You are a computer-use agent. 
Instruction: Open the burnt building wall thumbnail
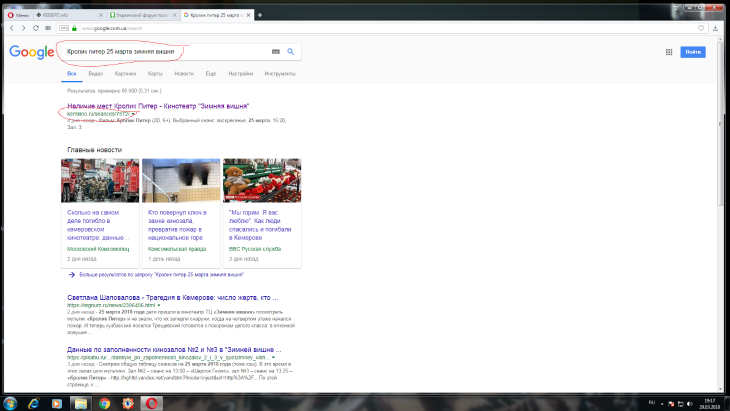pyautogui.click(x=181, y=180)
